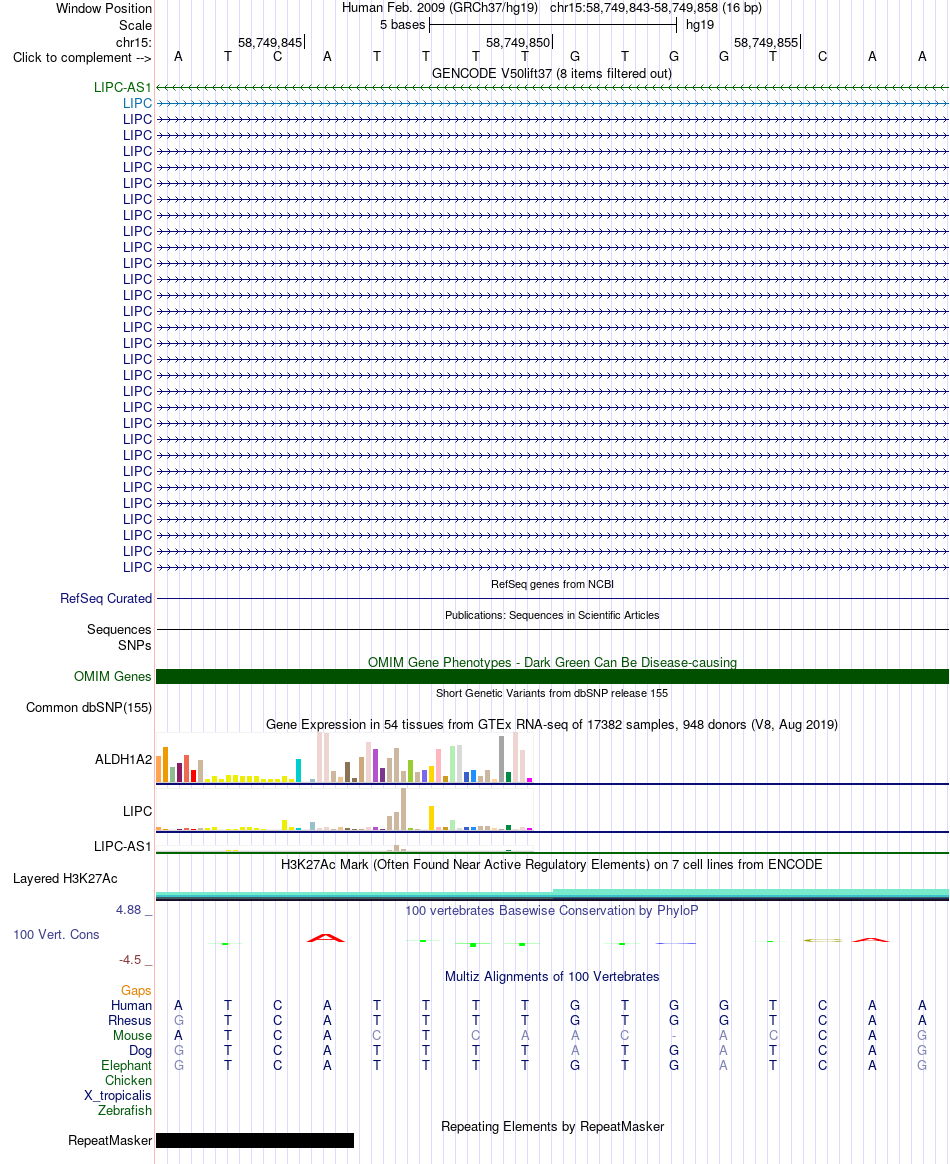Image resolution: width=950 pixels, height=1164 pixels.
Task: Open the ALDH1A2 GTEx expression bar chart
Action: coord(344,758)
